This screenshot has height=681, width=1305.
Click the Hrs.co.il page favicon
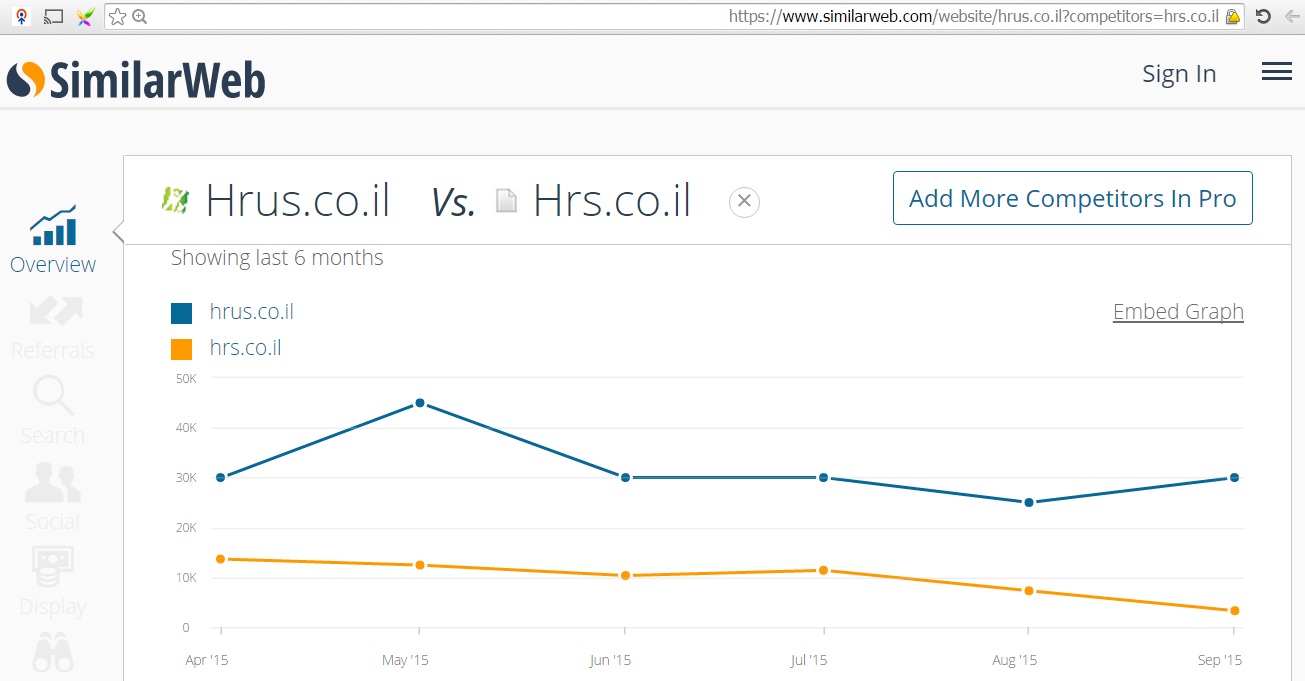[507, 201]
